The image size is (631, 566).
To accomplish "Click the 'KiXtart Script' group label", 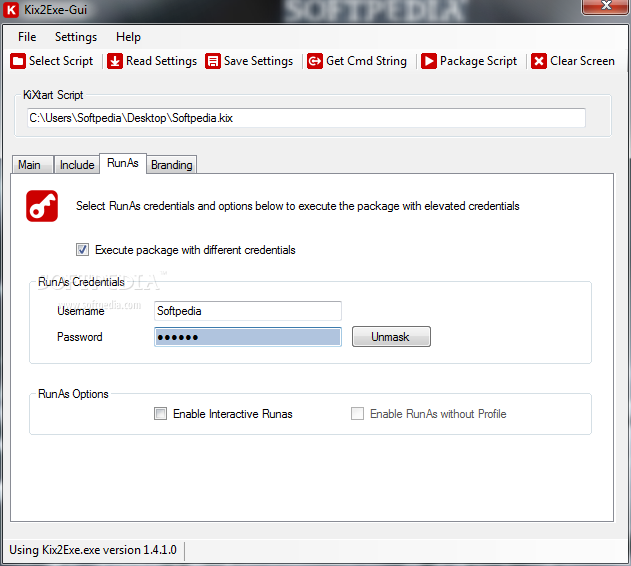I will tap(53, 95).
